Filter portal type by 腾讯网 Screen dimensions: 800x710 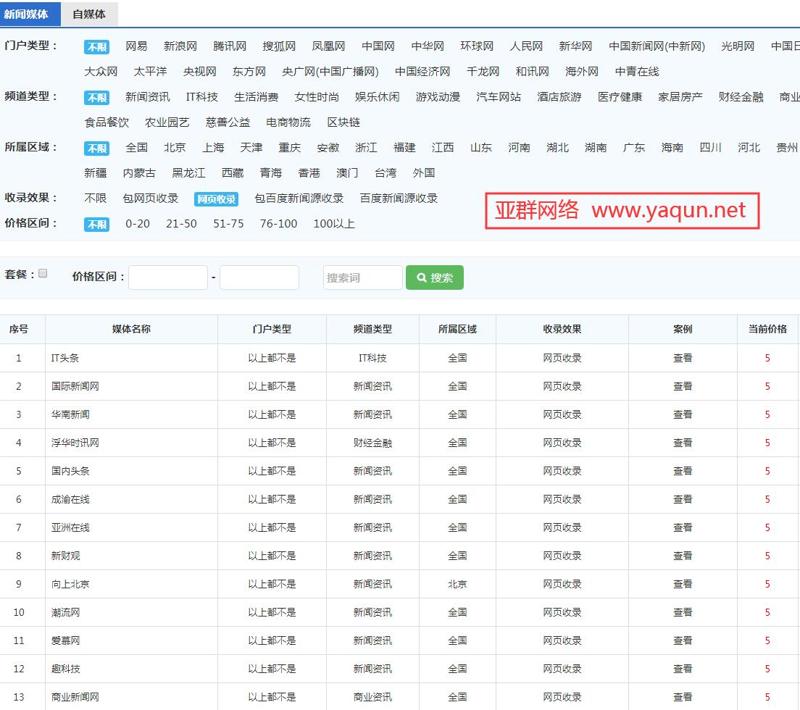click(230, 46)
